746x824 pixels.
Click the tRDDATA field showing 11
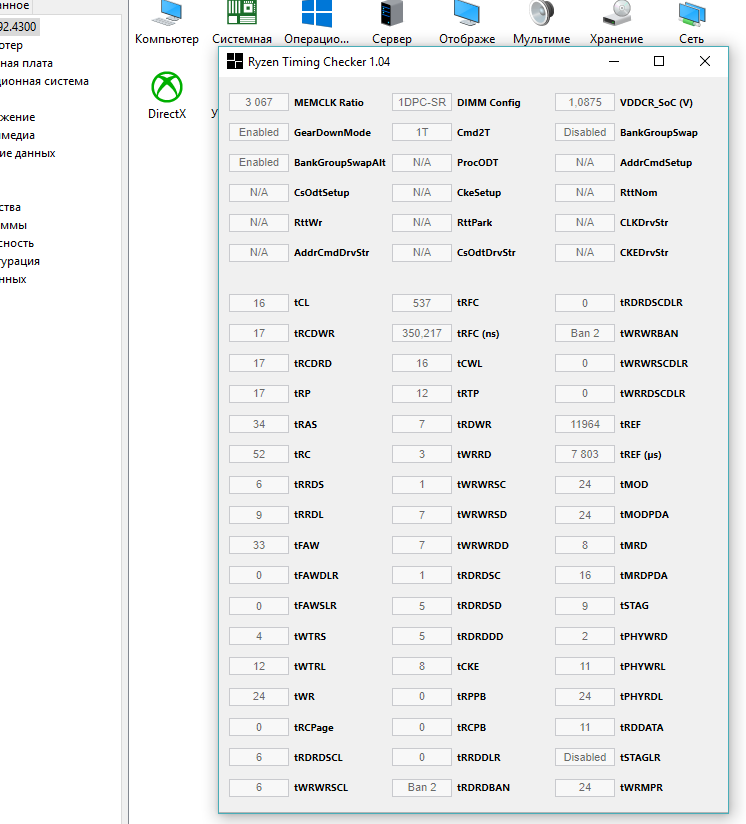click(x=585, y=727)
